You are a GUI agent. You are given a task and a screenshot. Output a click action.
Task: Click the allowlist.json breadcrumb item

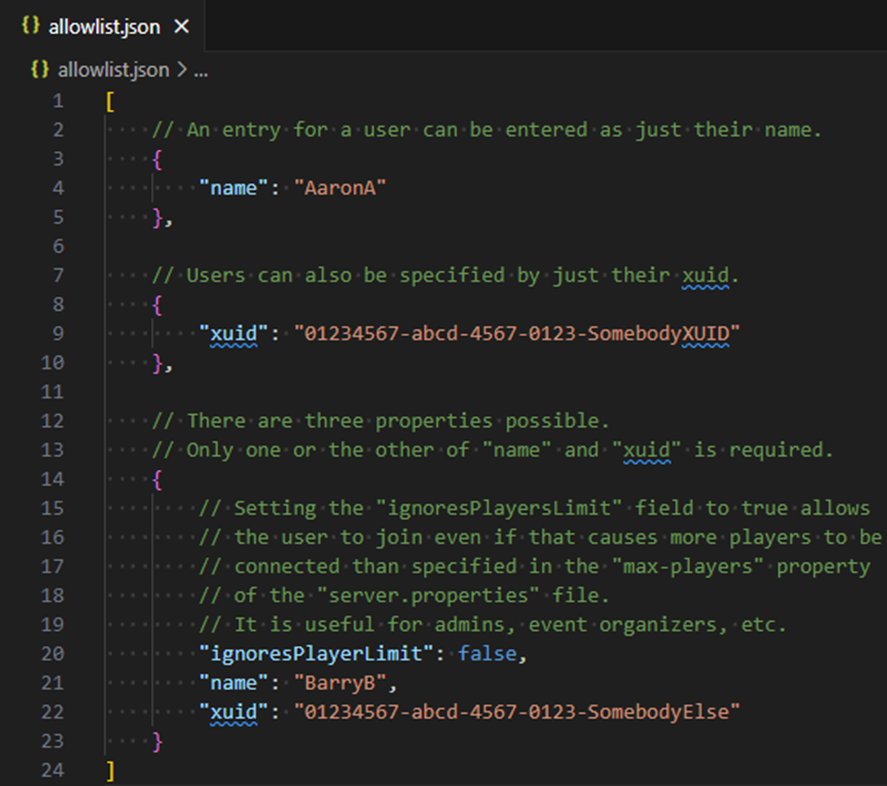(113, 70)
